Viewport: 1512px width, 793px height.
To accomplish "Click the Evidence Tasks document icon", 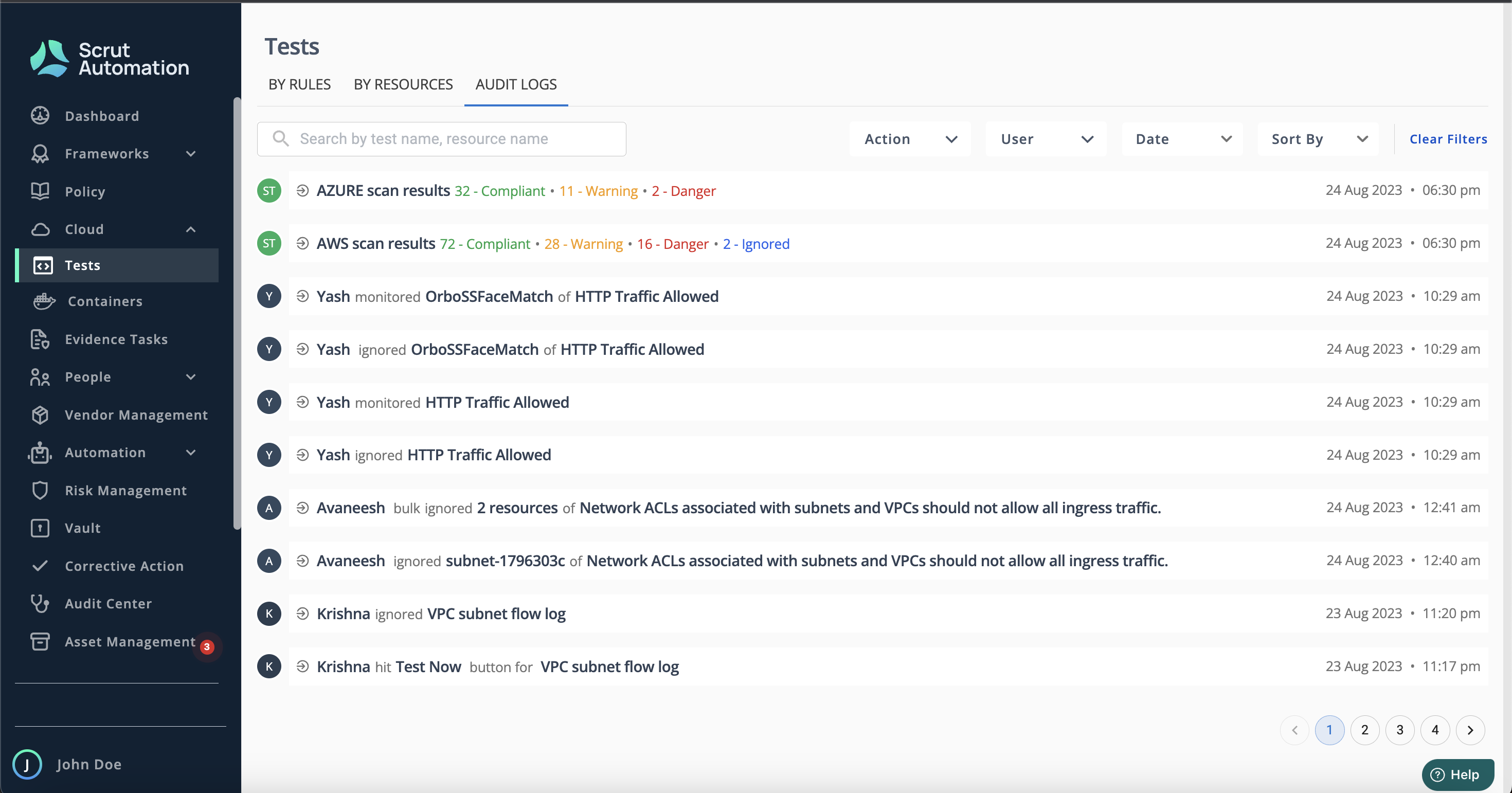I will click(40, 339).
